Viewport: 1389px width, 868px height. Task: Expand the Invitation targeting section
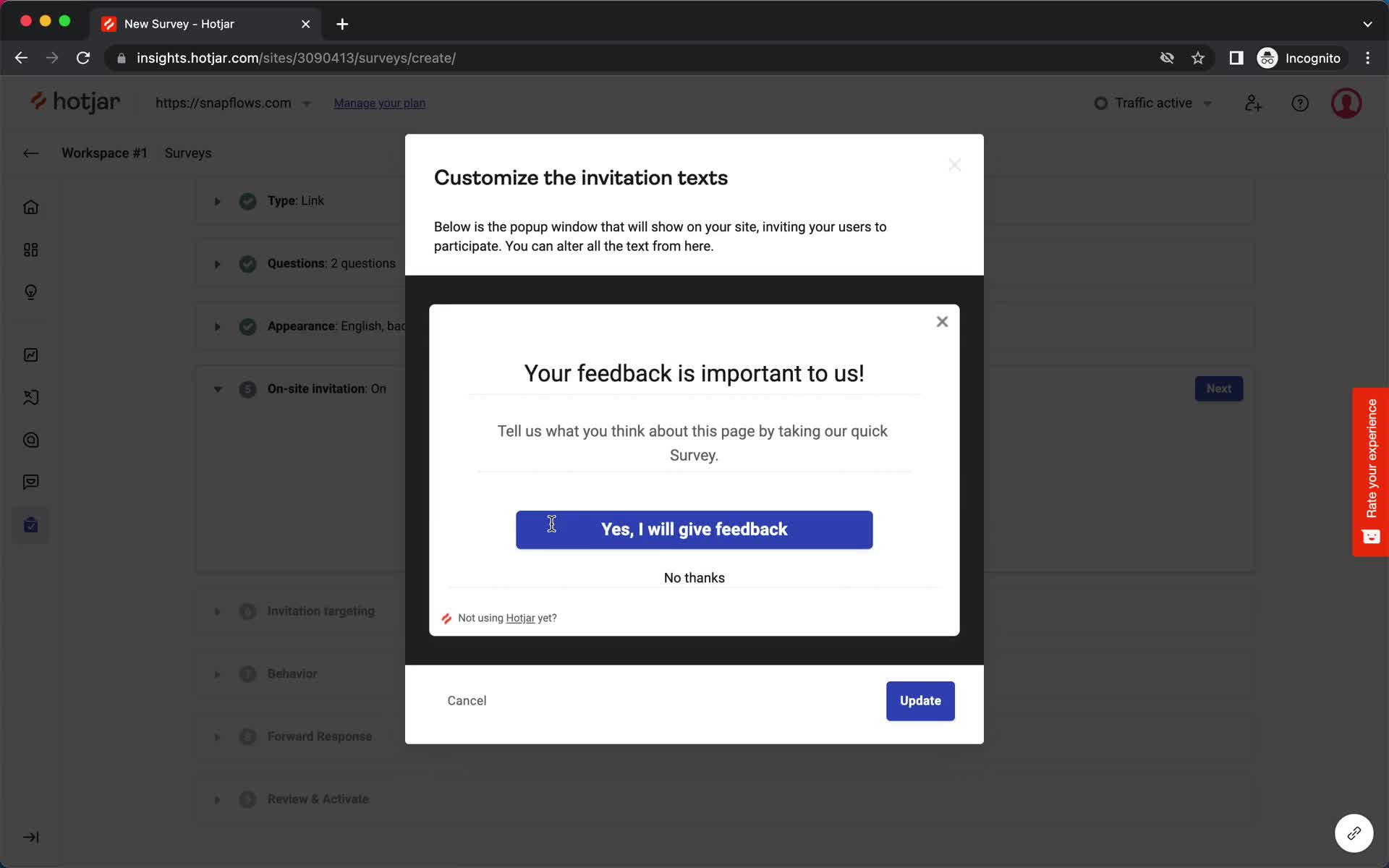coord(217,612)
